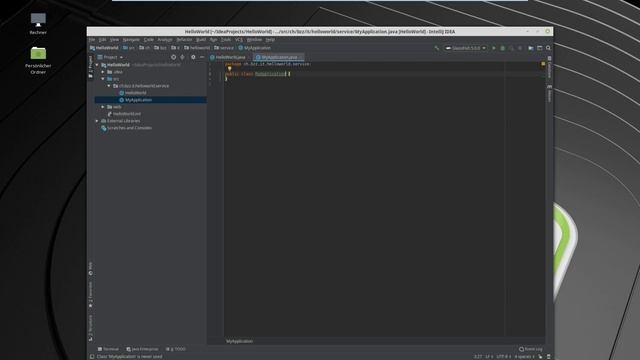Hide the Project panel with minus icon
Image resolution: width=640 pixels, height=360 pixels.
click(202, 57)
